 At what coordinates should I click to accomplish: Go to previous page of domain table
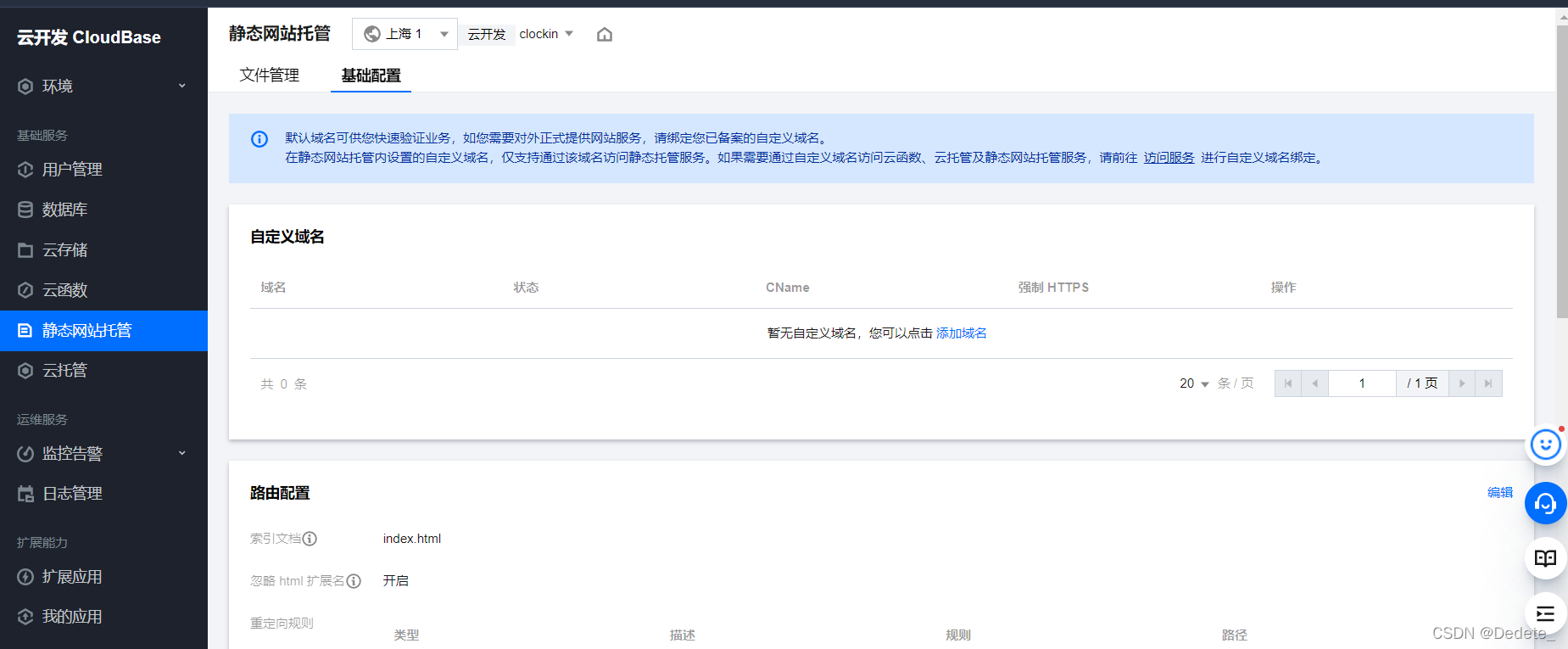(1314, 383)
